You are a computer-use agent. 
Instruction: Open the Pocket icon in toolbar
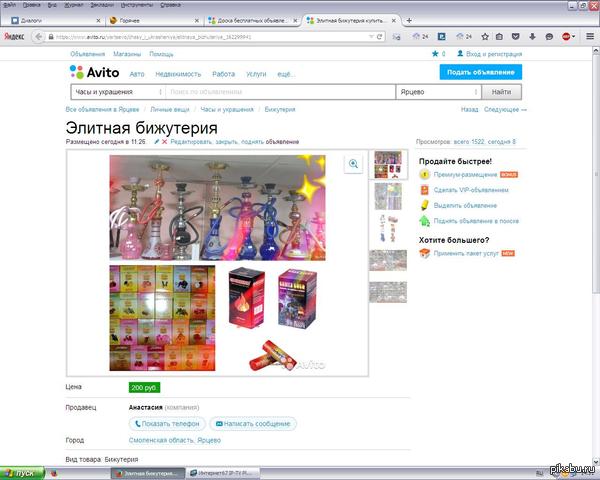coord(515,37)
